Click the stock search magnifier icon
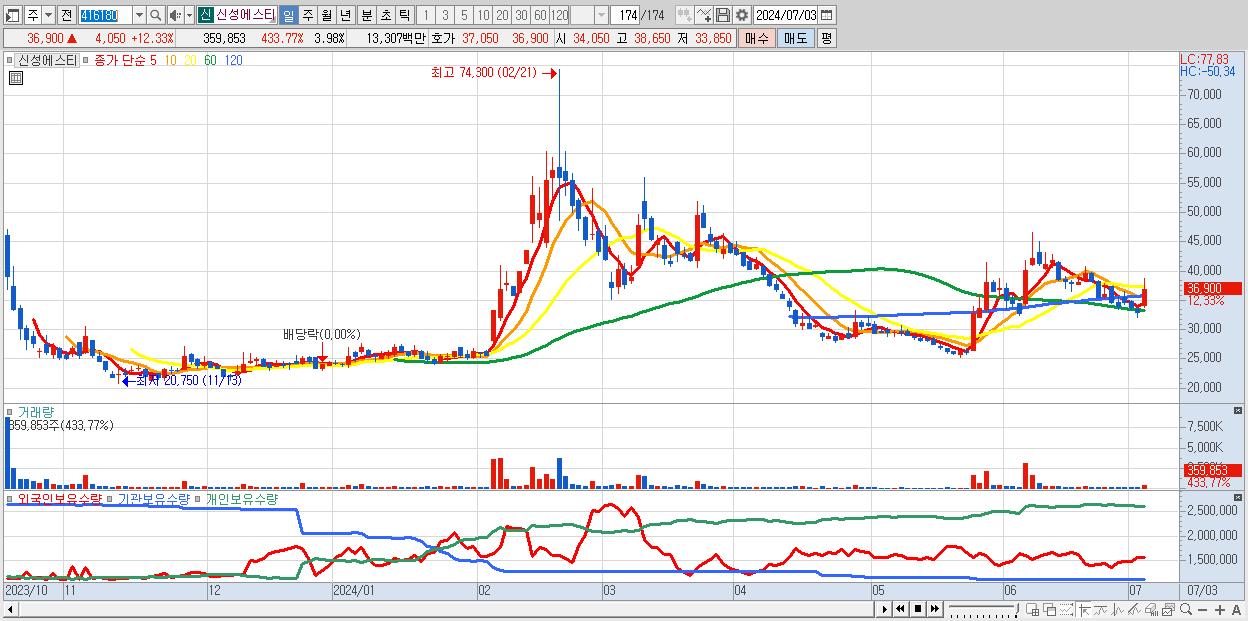Screen dimensions: 1248x621 pyautogui.click(x=156, y=15)
